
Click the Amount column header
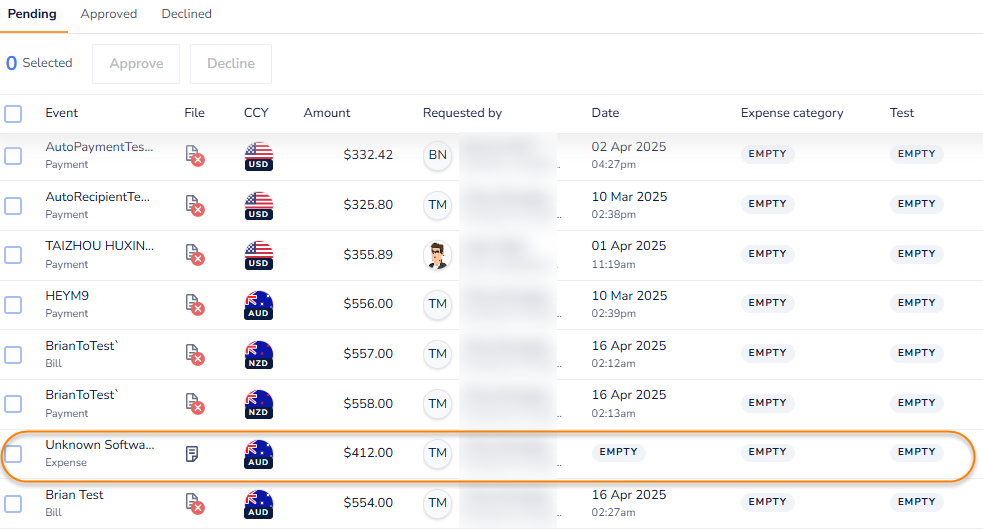pyautogui.click(x=327, y=113)
